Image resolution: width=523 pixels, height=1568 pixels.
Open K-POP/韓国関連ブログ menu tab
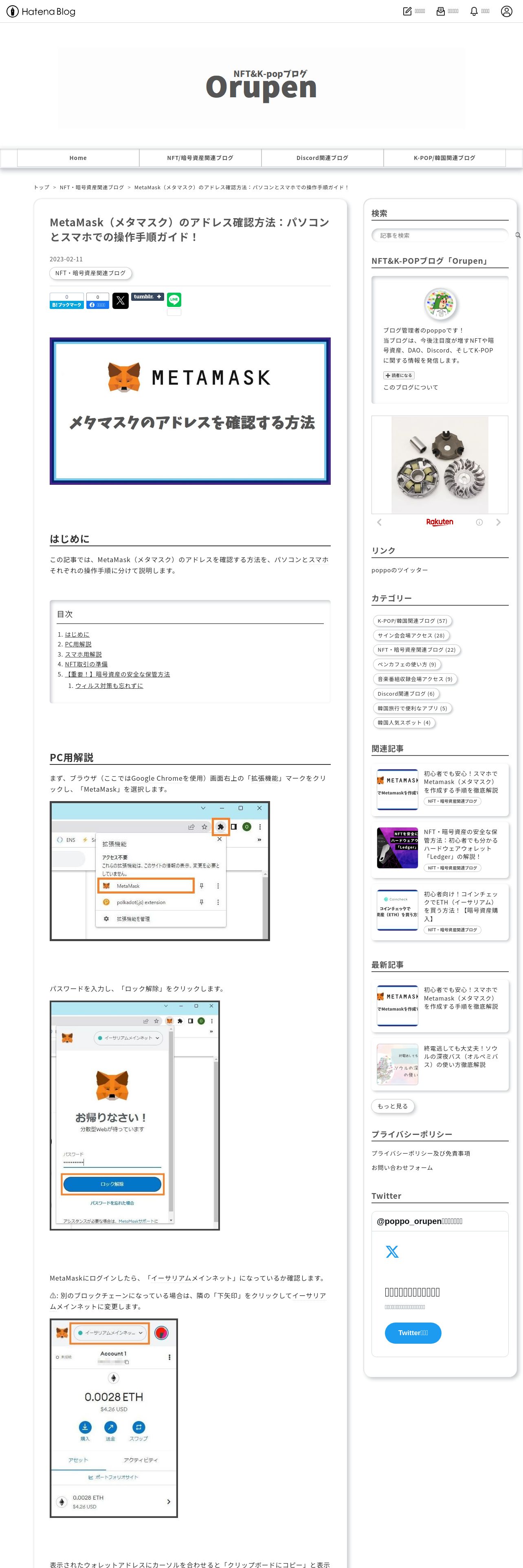(x=444, y=158)
